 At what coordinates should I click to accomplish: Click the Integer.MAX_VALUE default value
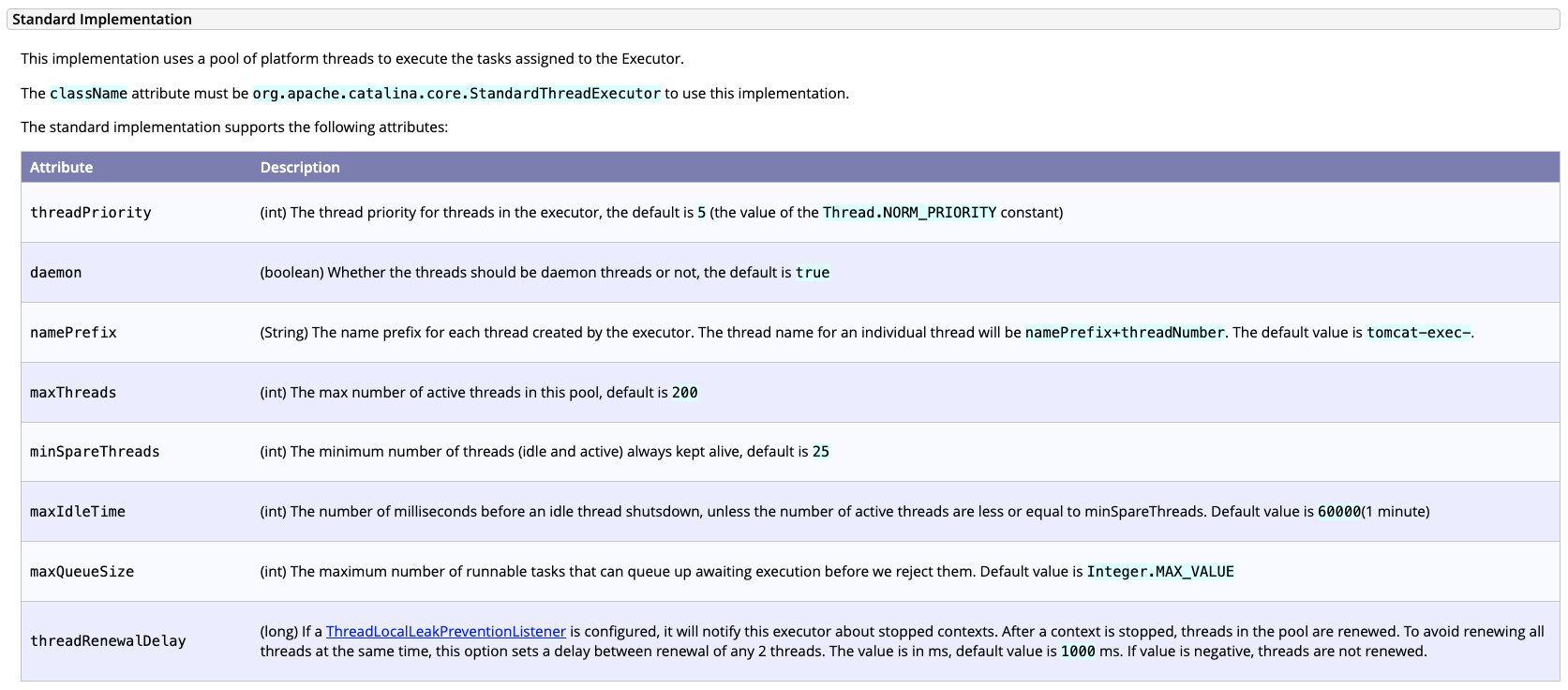1159,572
